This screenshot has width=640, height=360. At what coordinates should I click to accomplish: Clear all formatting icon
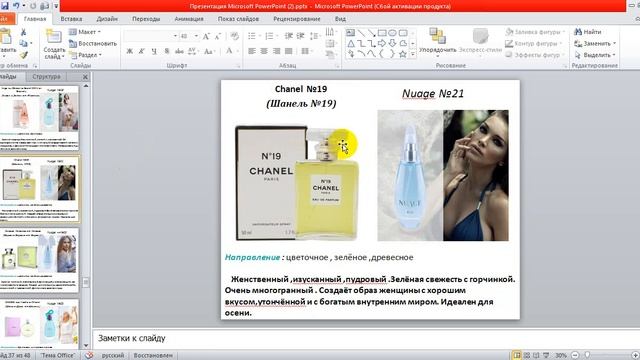tap(234, 36)
